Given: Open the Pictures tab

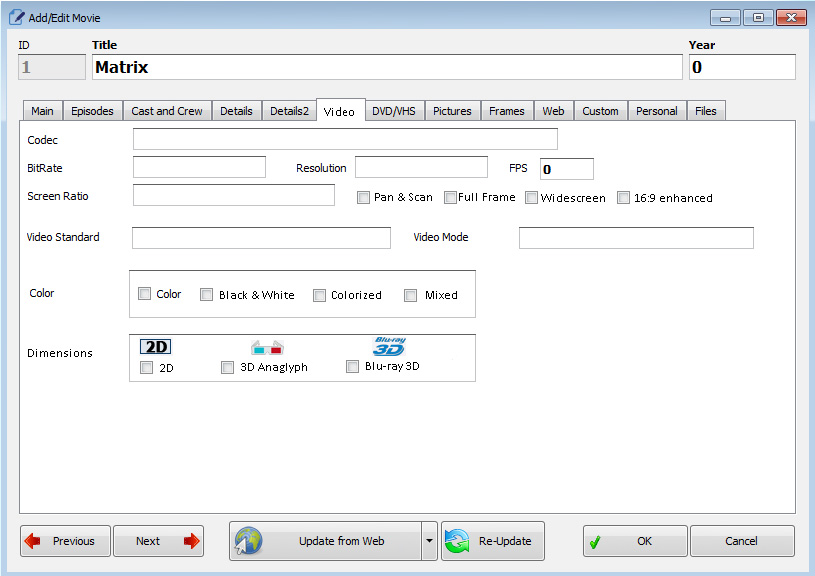Looking at the screenshot, I should (x=452, y=111).
